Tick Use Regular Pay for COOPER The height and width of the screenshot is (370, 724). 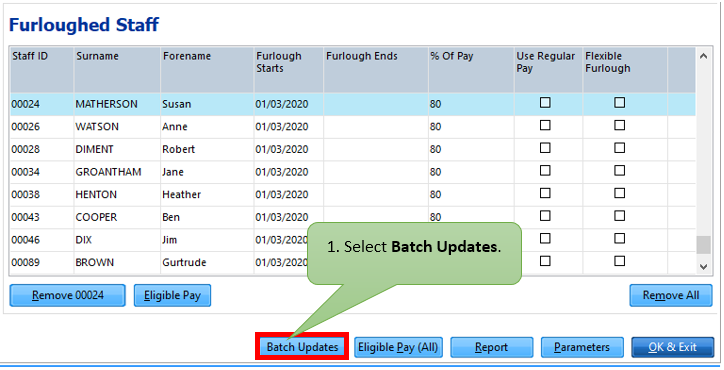[545, 216]
